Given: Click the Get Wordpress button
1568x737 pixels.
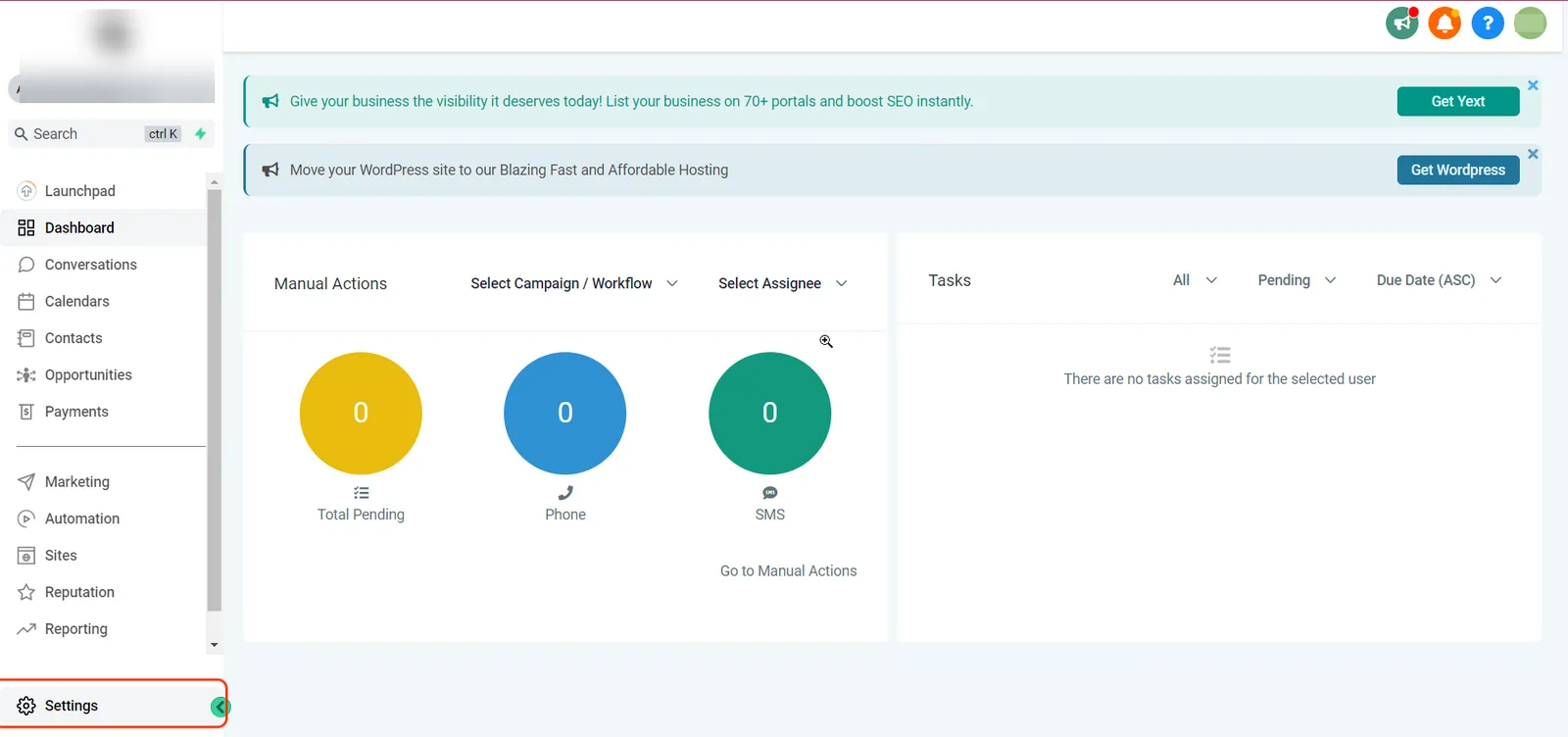Looking at the screenshot, I should pos(1458,170).
